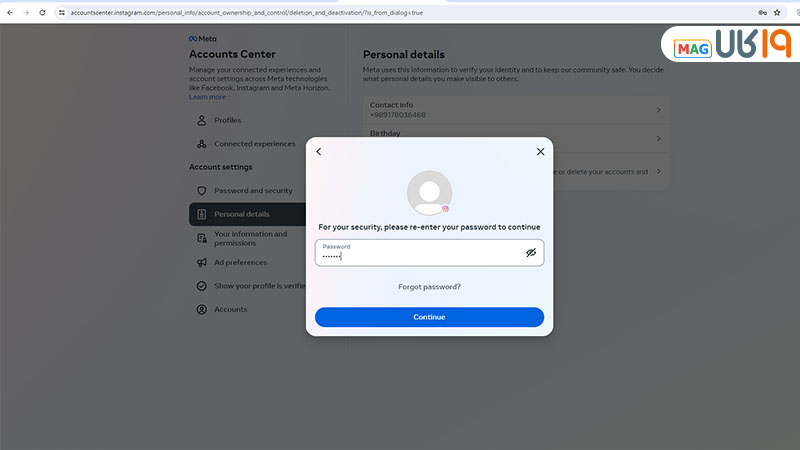
Task: Select the Personal details menu item
Action: pos(241,214)
